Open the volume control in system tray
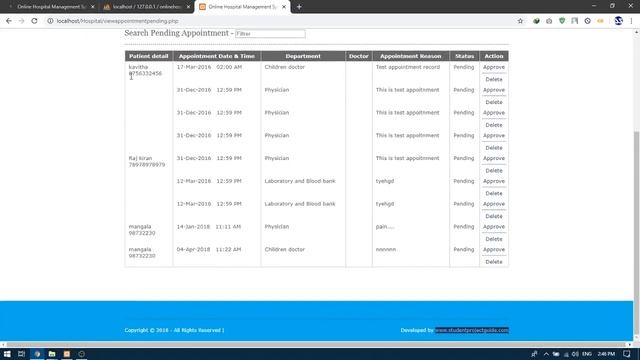 point(575,354)
